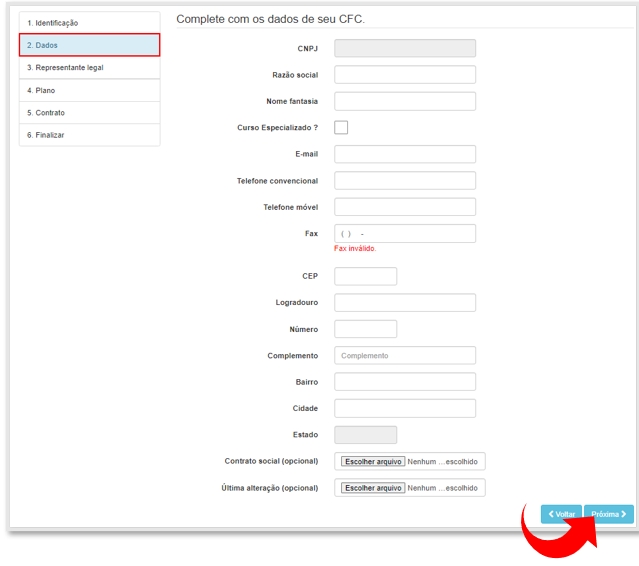Click the Próxima button

pyautogui.click(x=608, y=514)
